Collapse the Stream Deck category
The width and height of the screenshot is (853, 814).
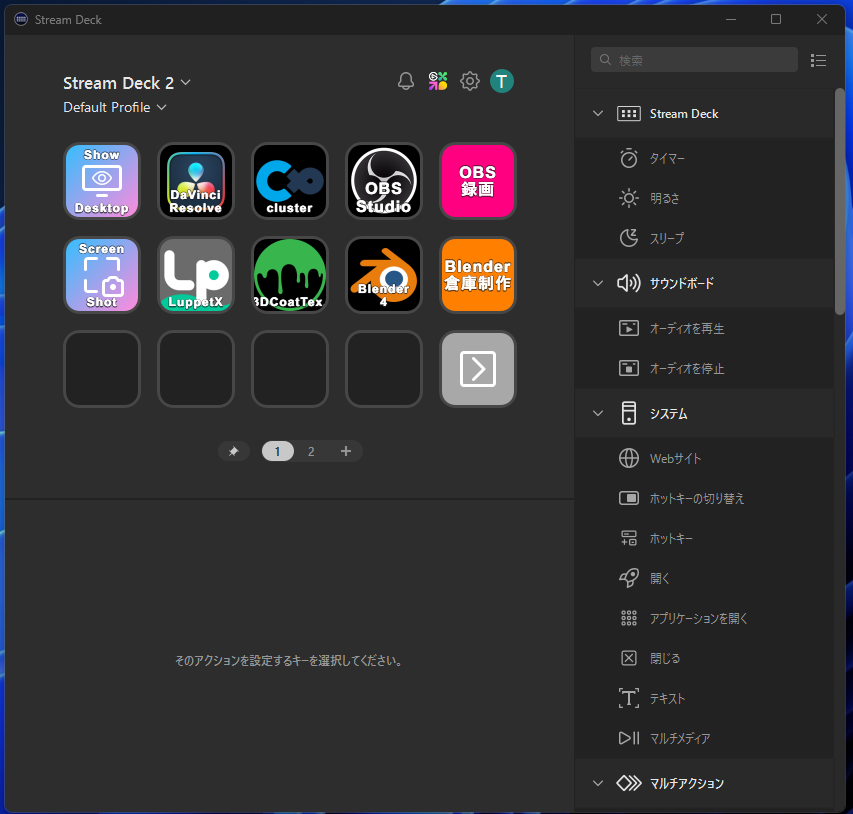[598, 113]
